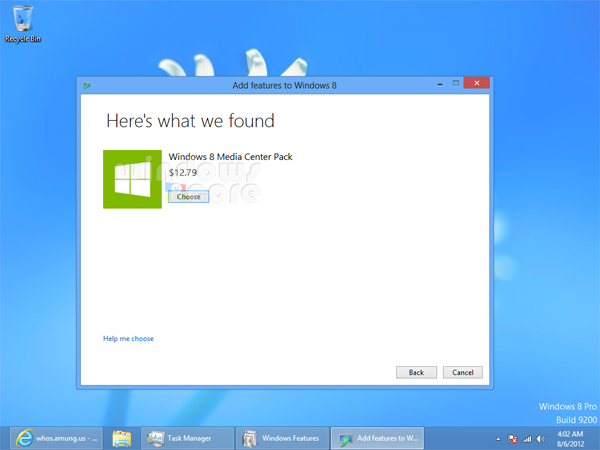Click the green Windows 8 Media Center Pack tile
This screenshot has width=600, height=450.
(x=132, y=179)
